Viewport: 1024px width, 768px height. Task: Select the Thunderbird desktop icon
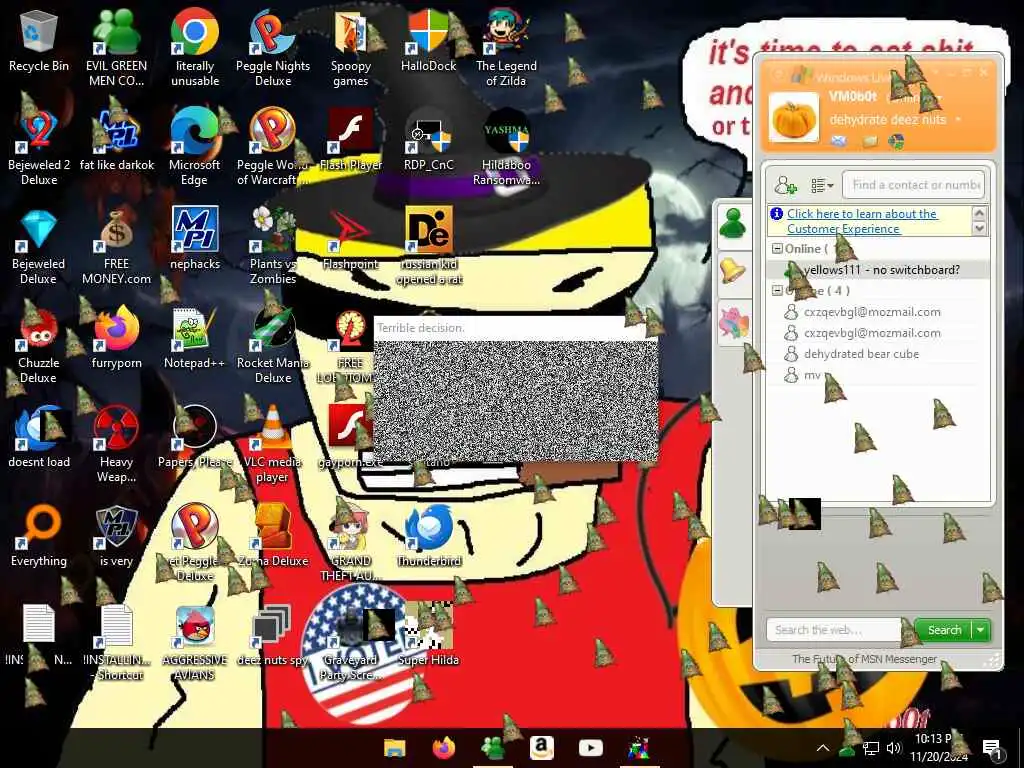(x=429, y=537)
